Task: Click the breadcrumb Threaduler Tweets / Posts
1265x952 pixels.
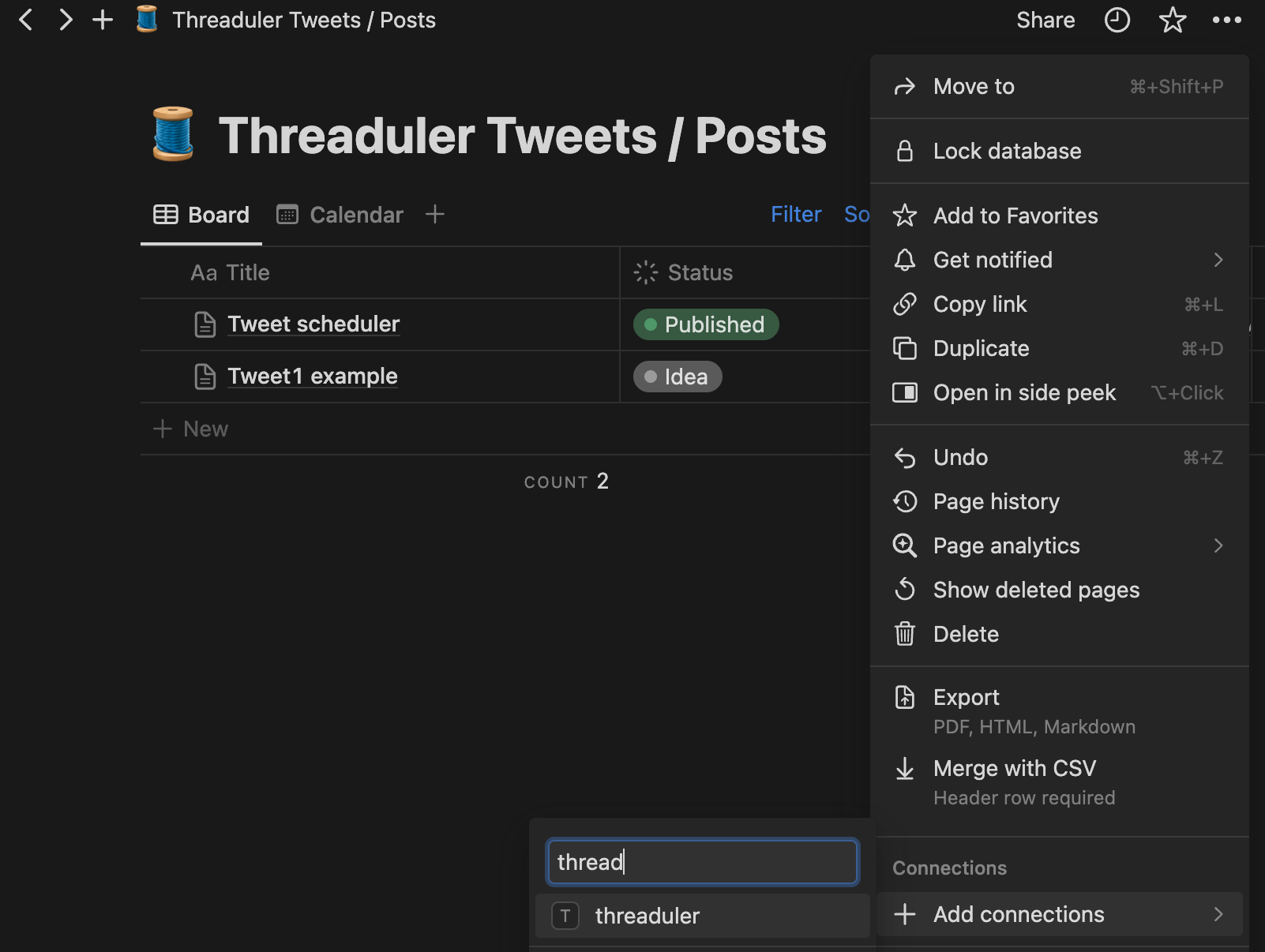Action: pyautogui.click(x=304, y=20)
